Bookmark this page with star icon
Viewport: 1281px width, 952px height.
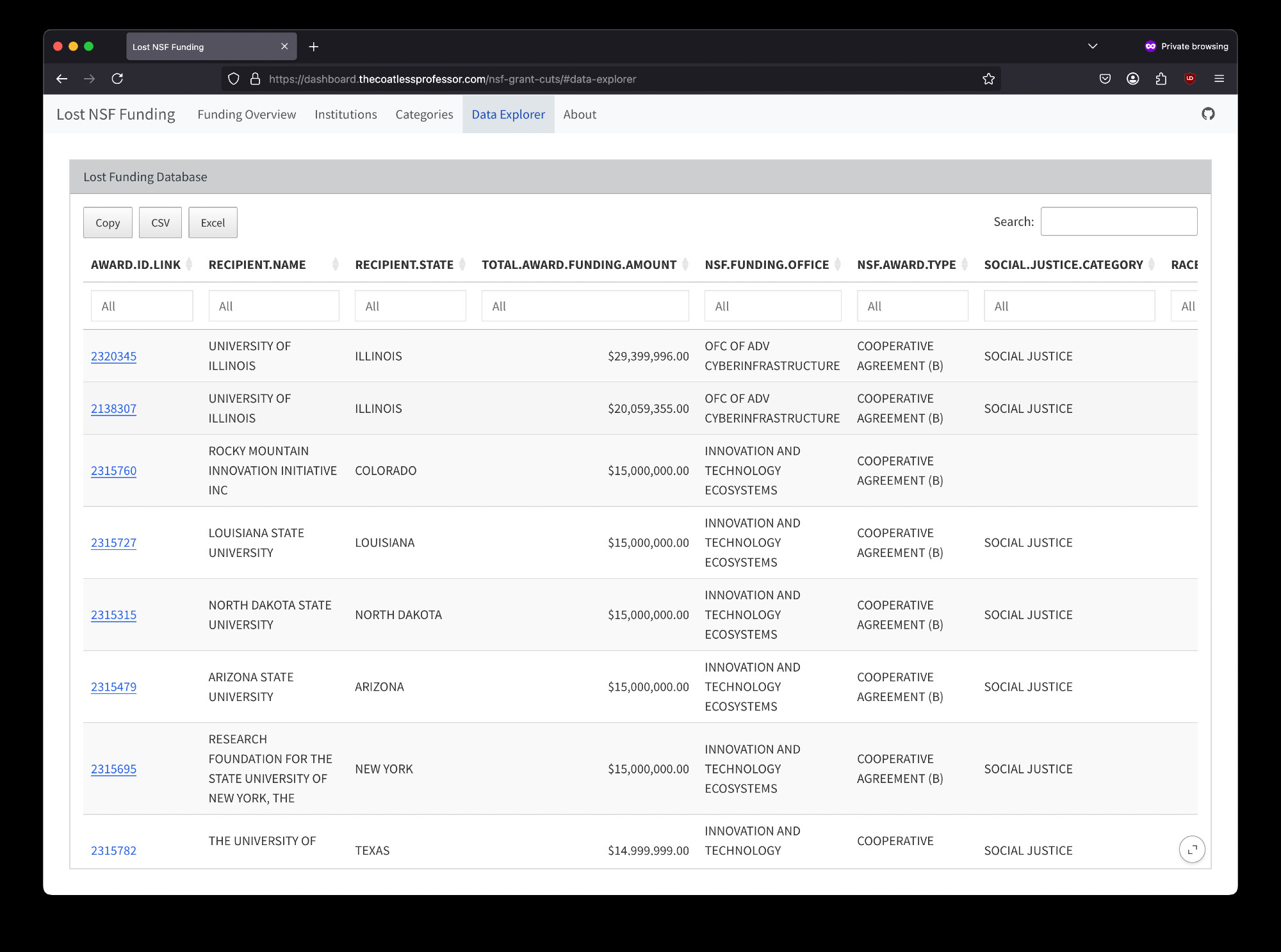point(988,79)
